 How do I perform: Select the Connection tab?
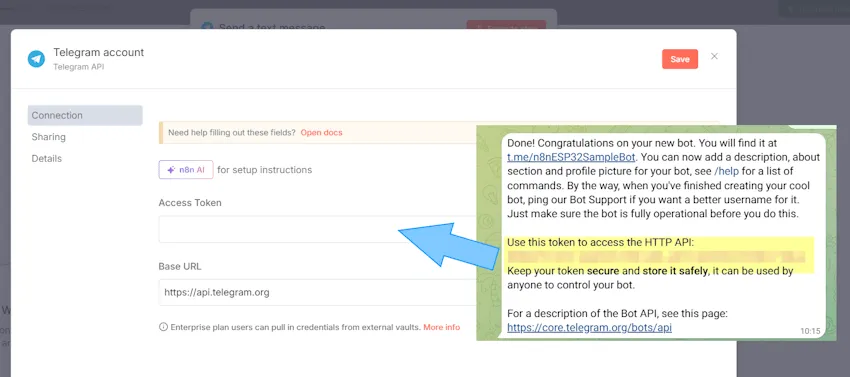(x=85, y=116)
